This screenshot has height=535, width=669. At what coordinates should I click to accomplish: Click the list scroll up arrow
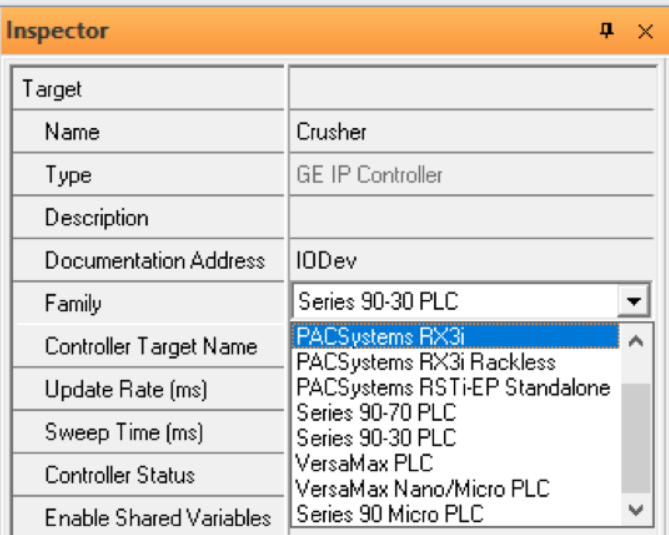[x=636, y=341]
